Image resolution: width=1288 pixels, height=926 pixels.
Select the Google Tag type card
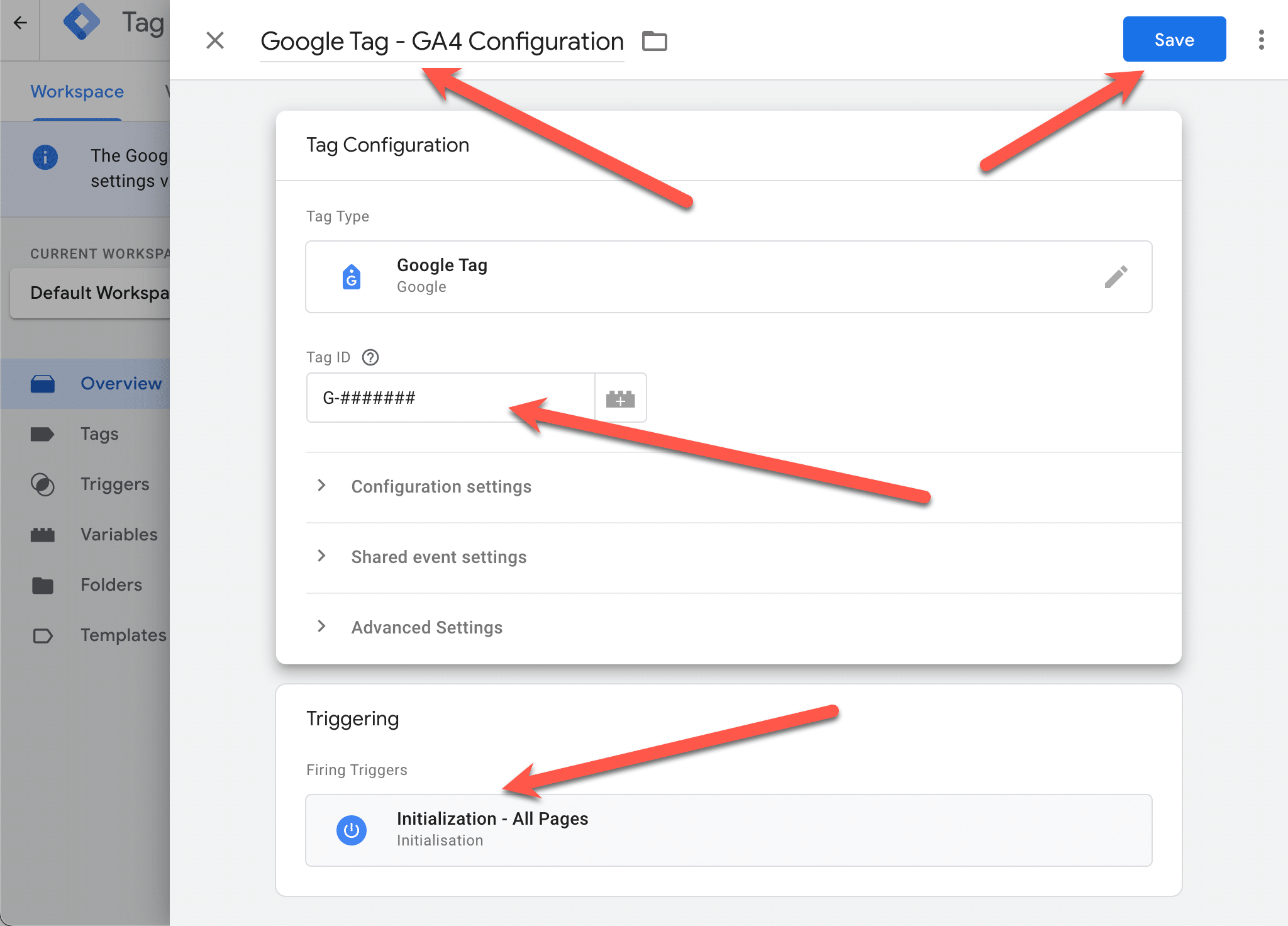pyautogui.click(x=728, y=277)
